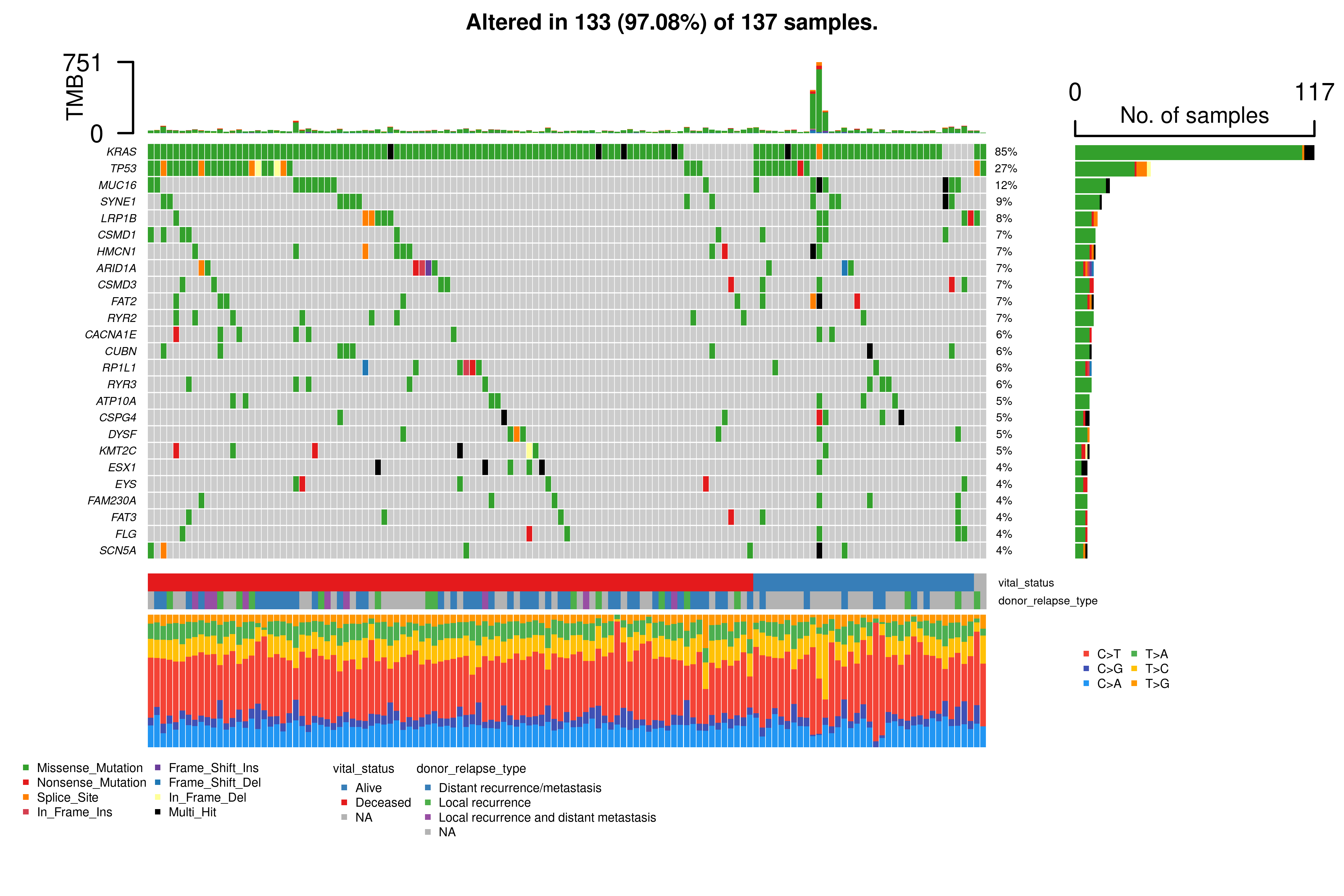Click the SCN5A gene label
1344x896 pixels.
tap(118, 551)
